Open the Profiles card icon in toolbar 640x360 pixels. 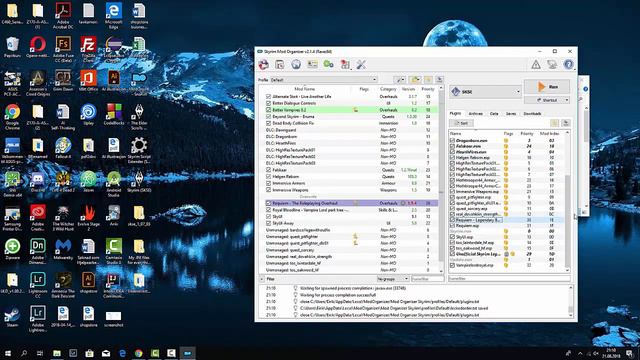click(312, 64)
